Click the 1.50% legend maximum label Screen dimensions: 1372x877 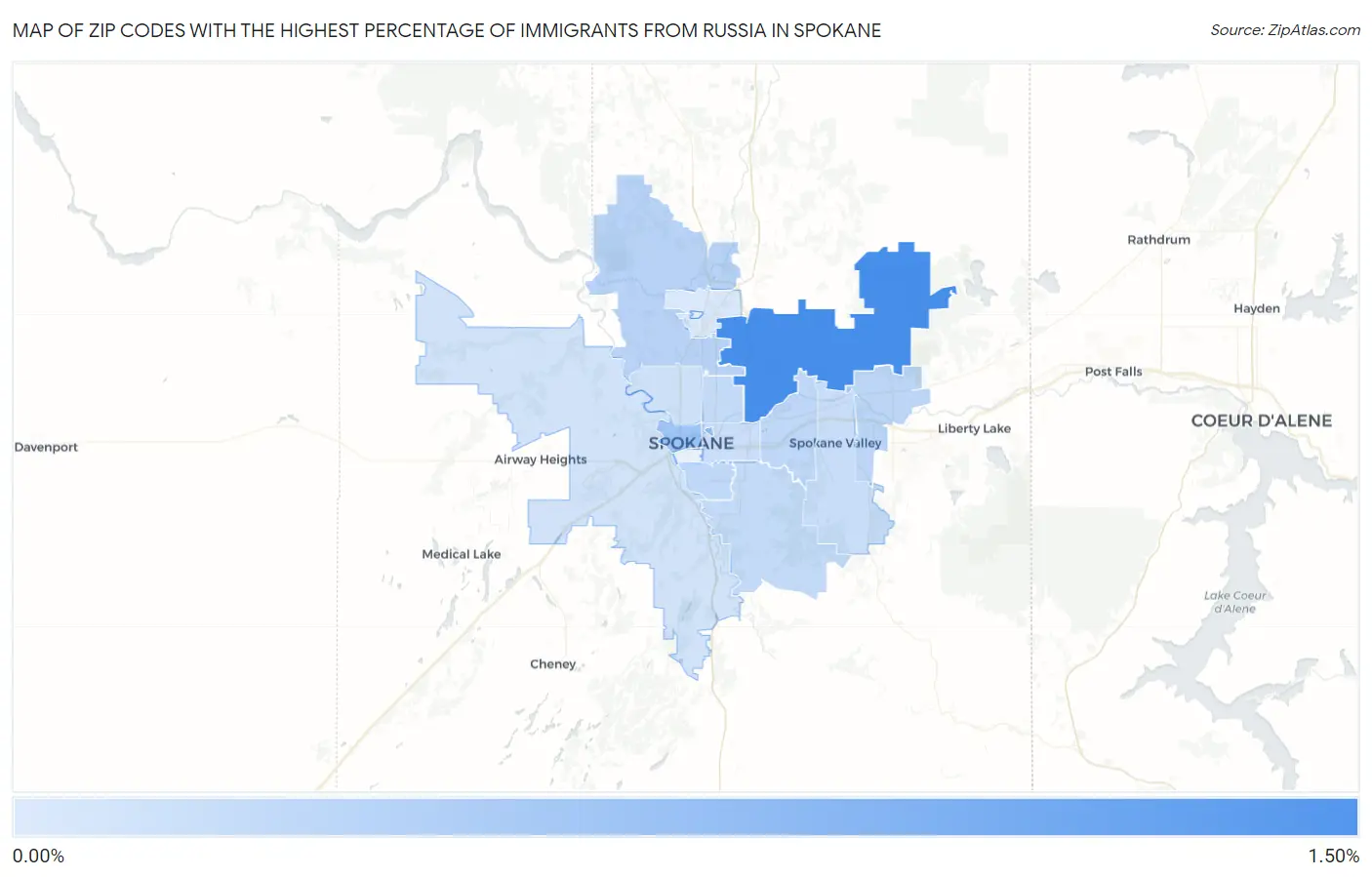coord(1333,857)
